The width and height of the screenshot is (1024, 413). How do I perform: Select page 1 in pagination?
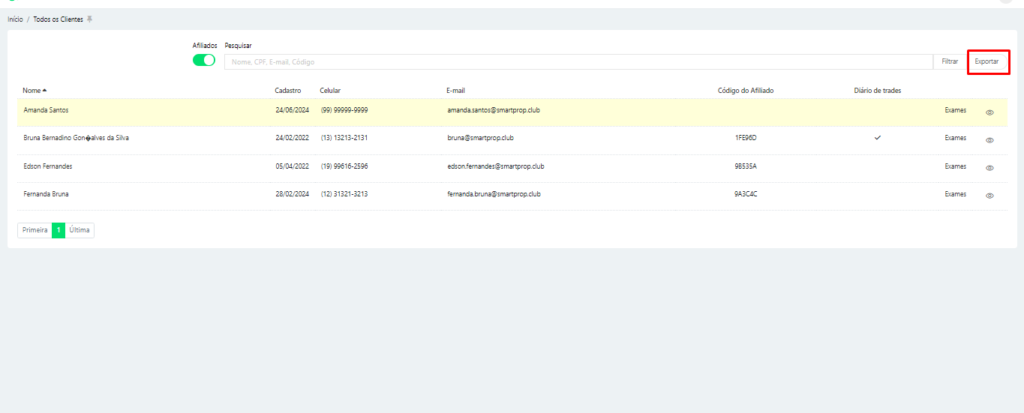[x=58, y=230]
